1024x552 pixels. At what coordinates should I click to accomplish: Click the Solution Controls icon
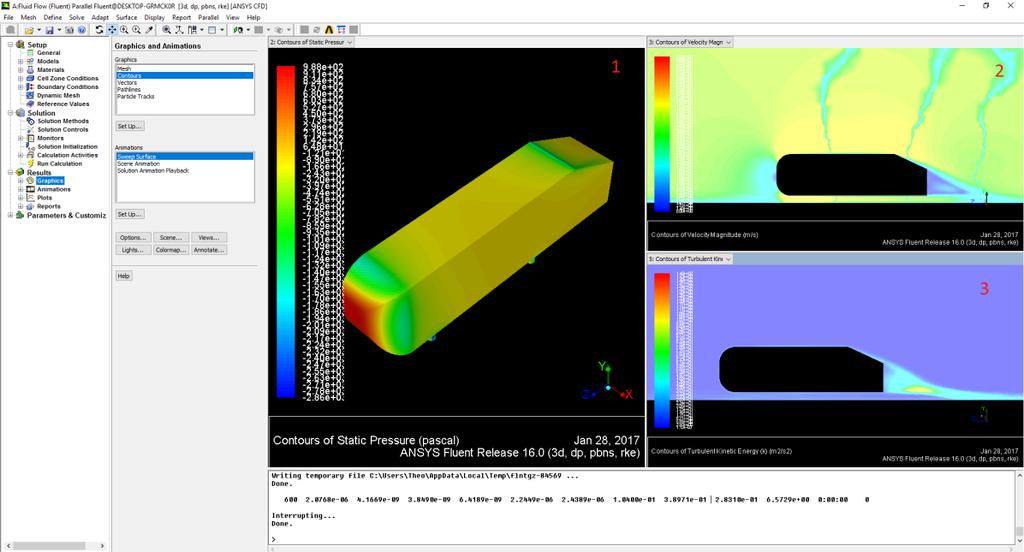click(x=30, y=129)
